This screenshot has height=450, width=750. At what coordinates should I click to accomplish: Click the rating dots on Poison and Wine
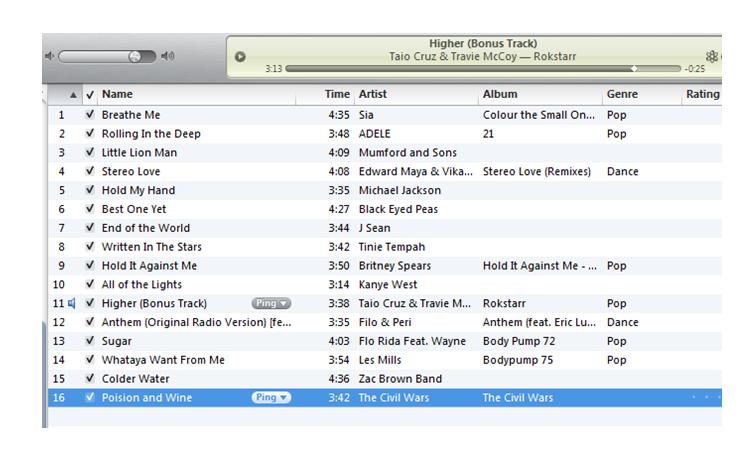706,397
